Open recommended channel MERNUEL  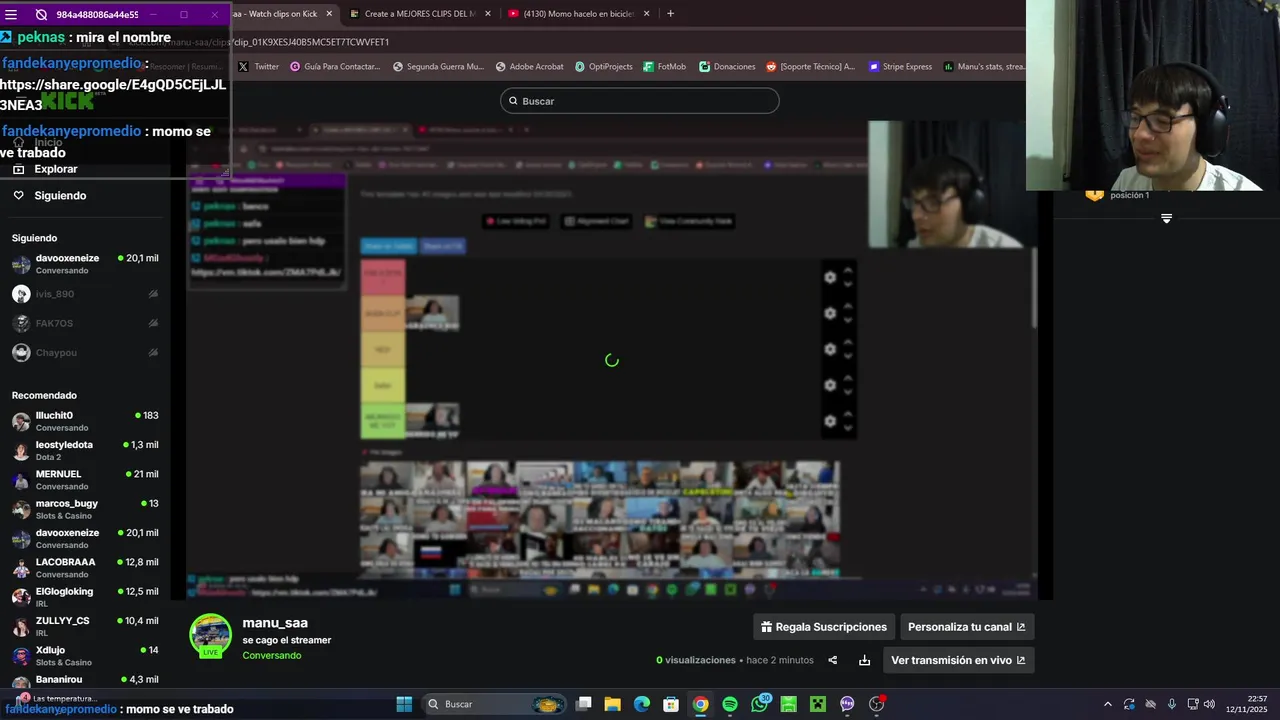coord(85,480)
